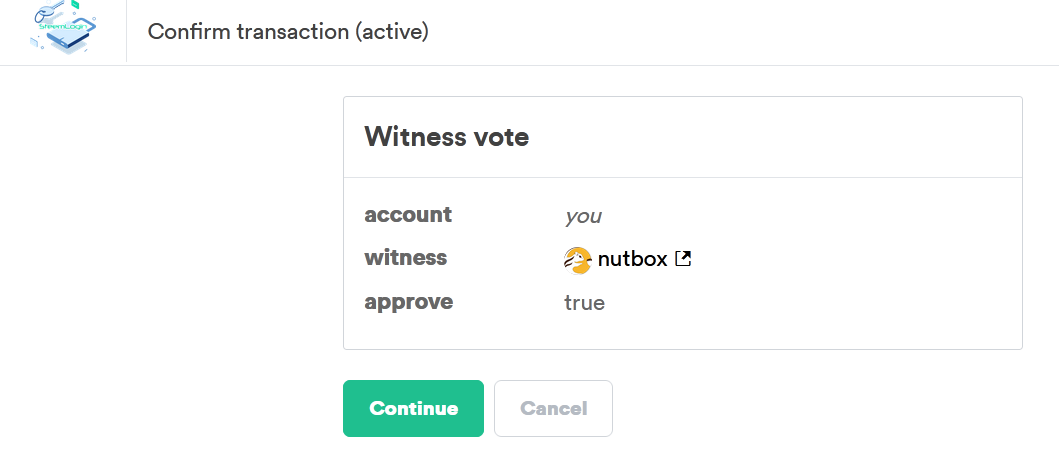Open nutbox profile via external link icon
1059x458 pixels.
pyautogui.click(x=683, y=259)
